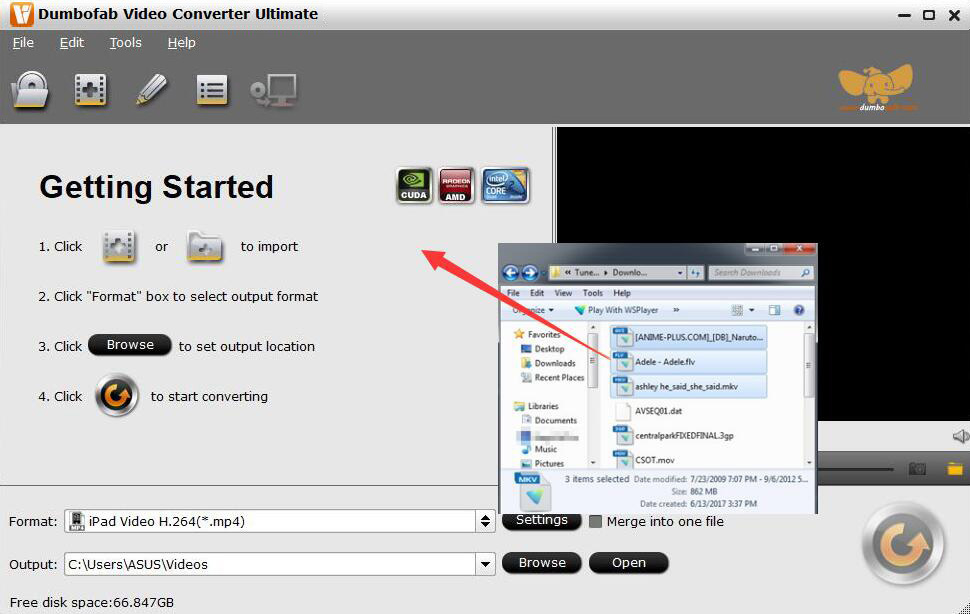The image size is (970, 614).
Task: Take a snapshot with the camera icon
Action: point(917,468)
